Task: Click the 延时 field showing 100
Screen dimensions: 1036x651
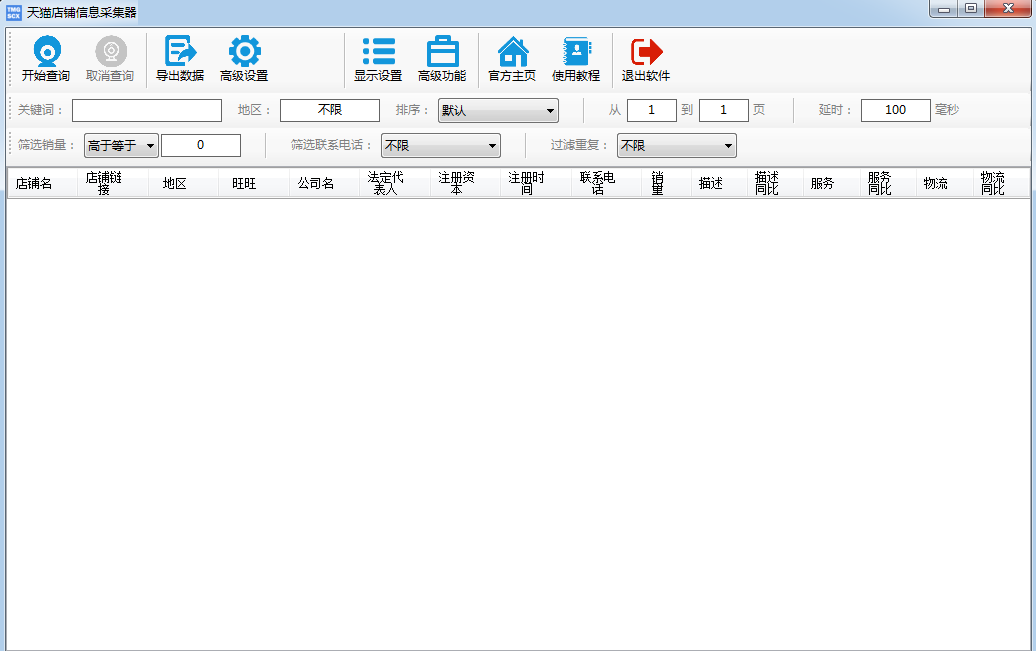Action: click(895, 110)
